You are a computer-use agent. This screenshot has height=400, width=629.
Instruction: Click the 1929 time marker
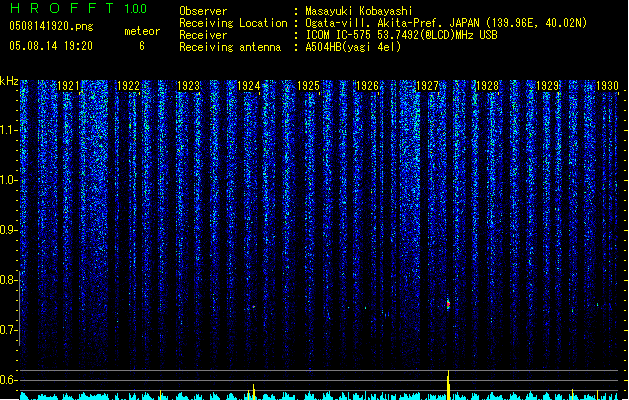pyautogui.click(x=548, y=86)
